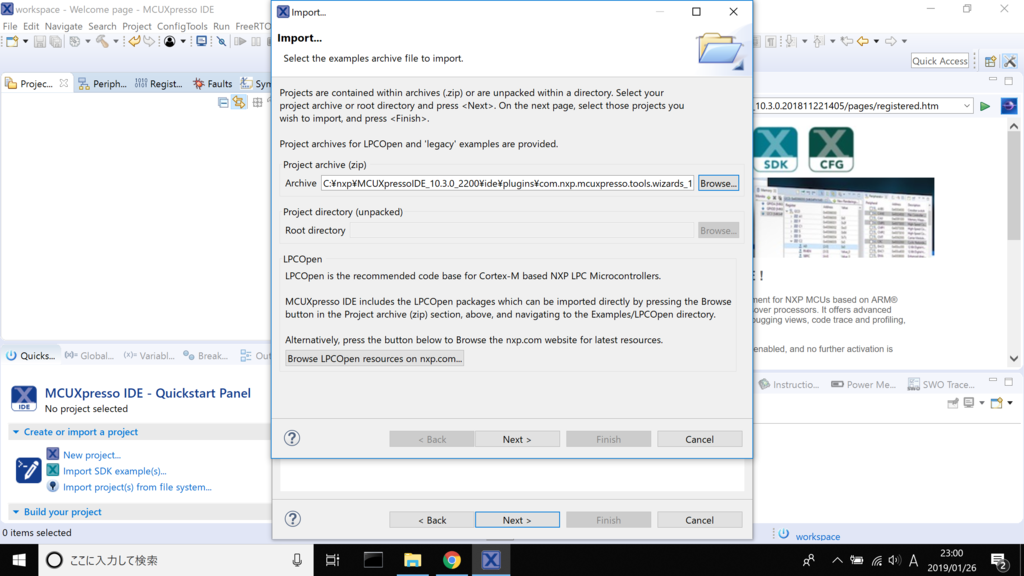
Task: Click the Archive path input field
Action: click(507, 184)
